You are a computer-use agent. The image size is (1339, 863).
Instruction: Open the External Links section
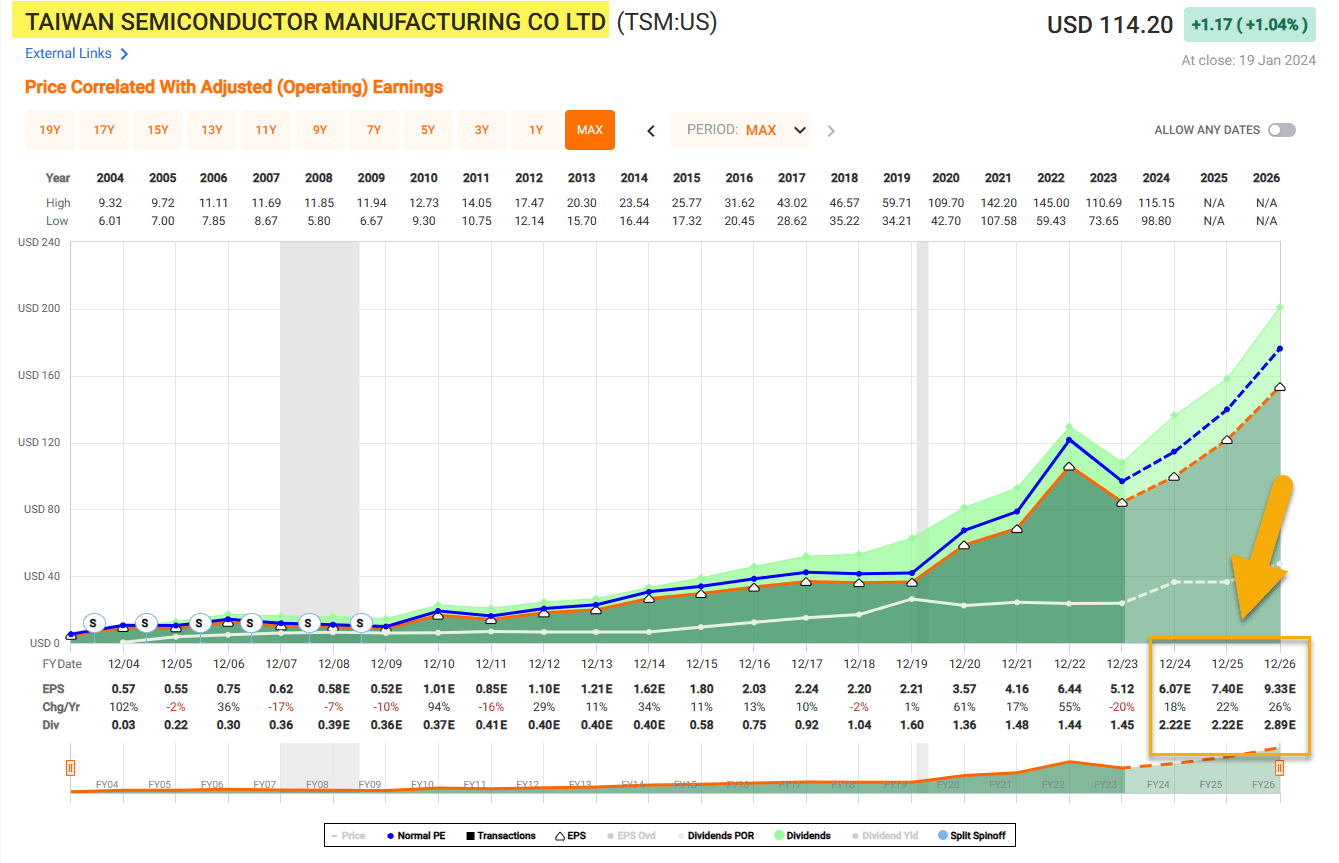pyautogui.click(x=72, y=54)
